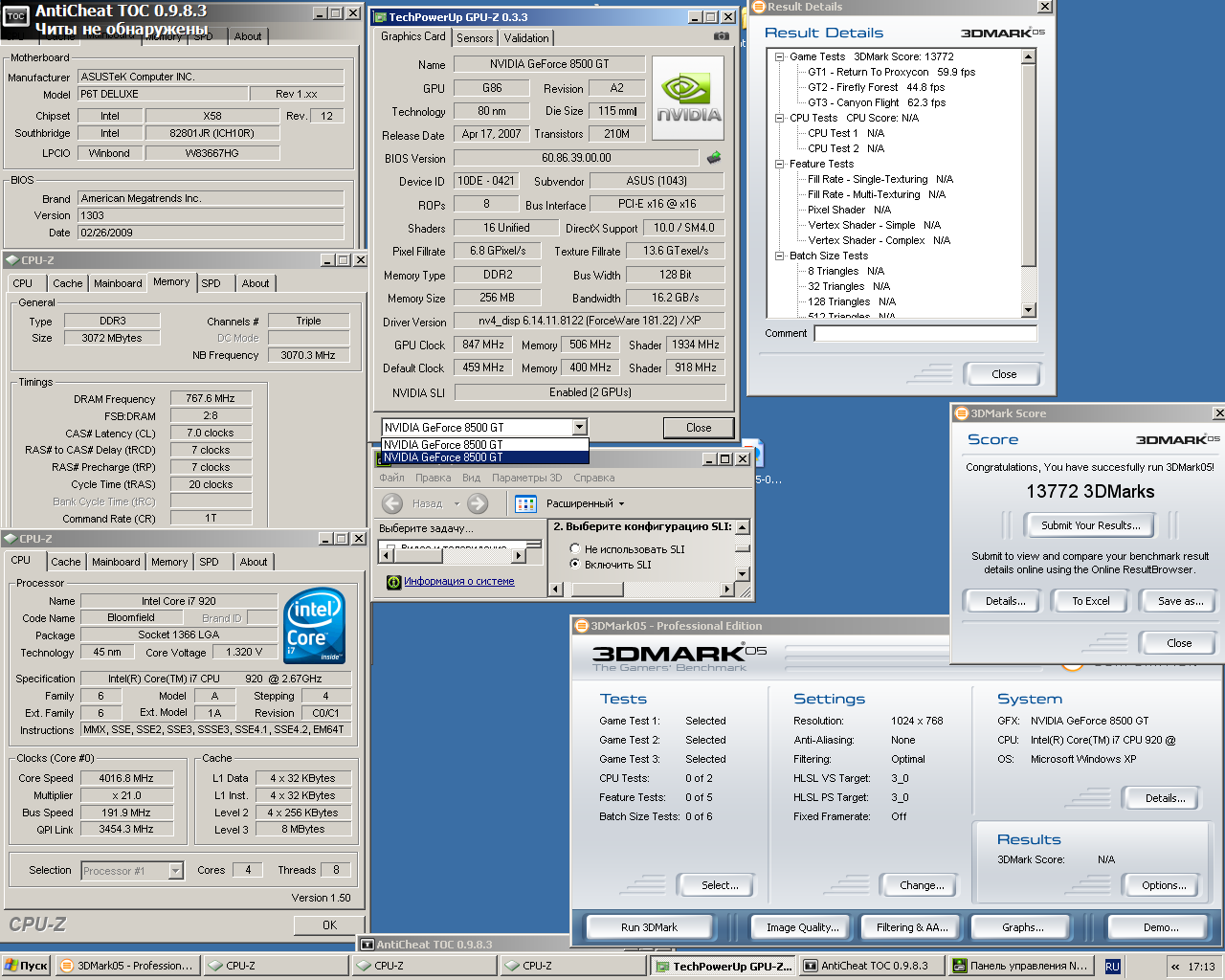The image size is (1225, 980).
Task: Switch to the Validation tab in GPU-Z
Action: (526, 38)
